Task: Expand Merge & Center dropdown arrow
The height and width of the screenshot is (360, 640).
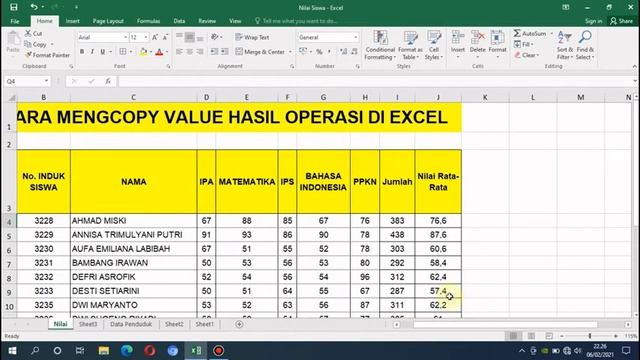Action: tap(290, 52)
